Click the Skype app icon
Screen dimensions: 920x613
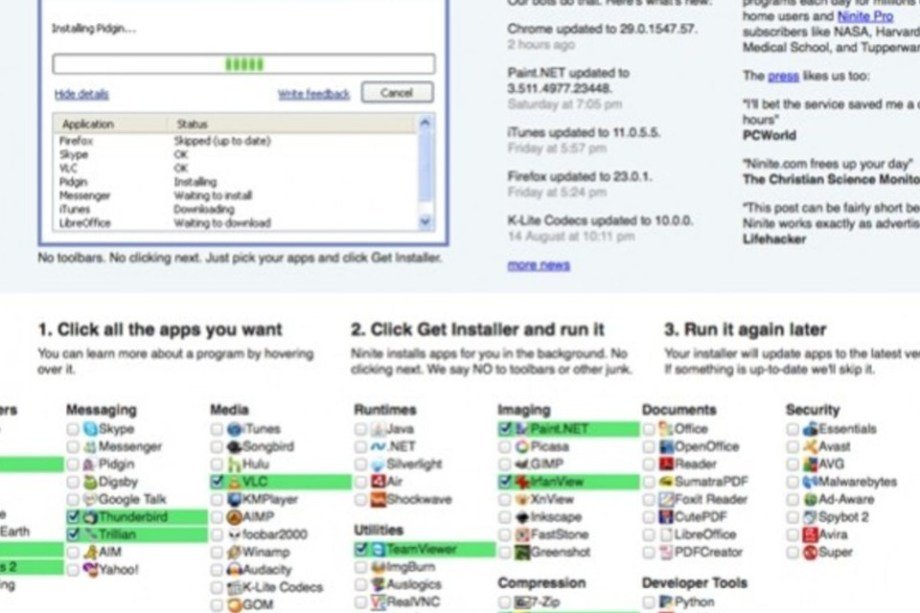point(90,429)
